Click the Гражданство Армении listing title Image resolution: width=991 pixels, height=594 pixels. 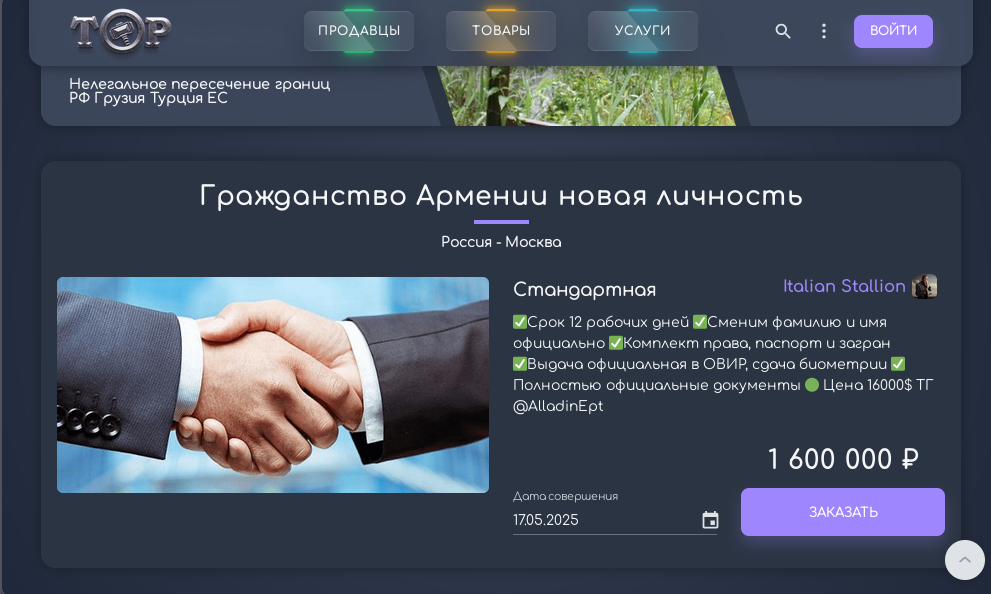[501, 196]
